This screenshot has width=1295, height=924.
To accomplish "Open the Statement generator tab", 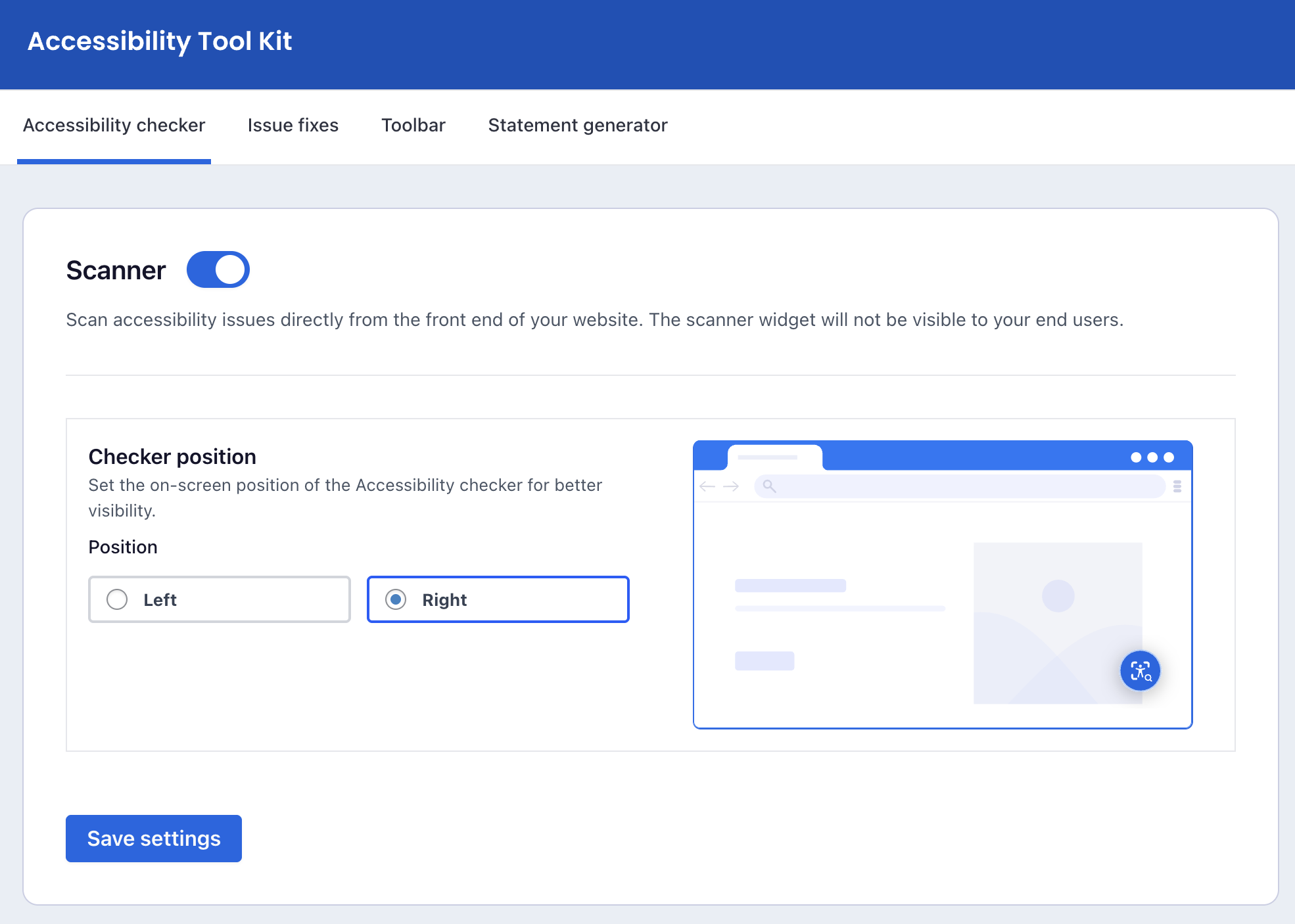I will click(x=578, y=126).
